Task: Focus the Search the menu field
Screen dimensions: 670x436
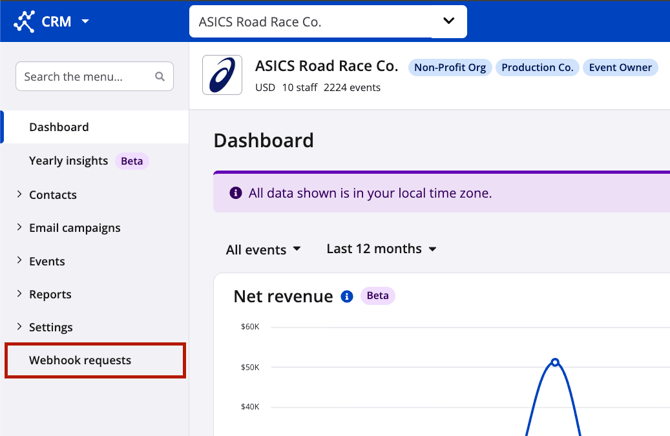Action: pos(94,76)
